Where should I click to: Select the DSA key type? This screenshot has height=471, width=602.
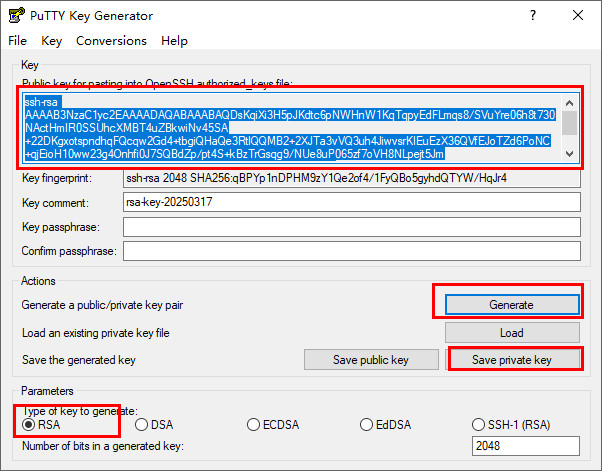point(154,425)
